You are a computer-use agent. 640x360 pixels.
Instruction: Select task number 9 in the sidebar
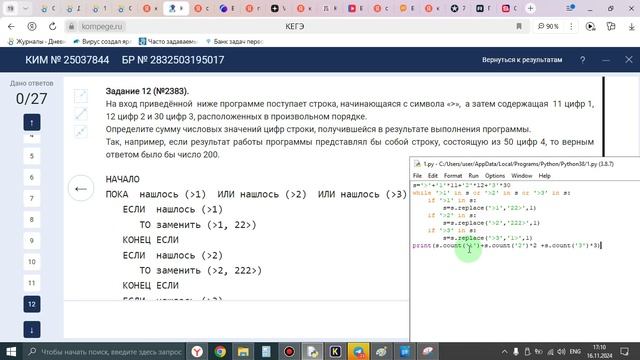point(32,241)
